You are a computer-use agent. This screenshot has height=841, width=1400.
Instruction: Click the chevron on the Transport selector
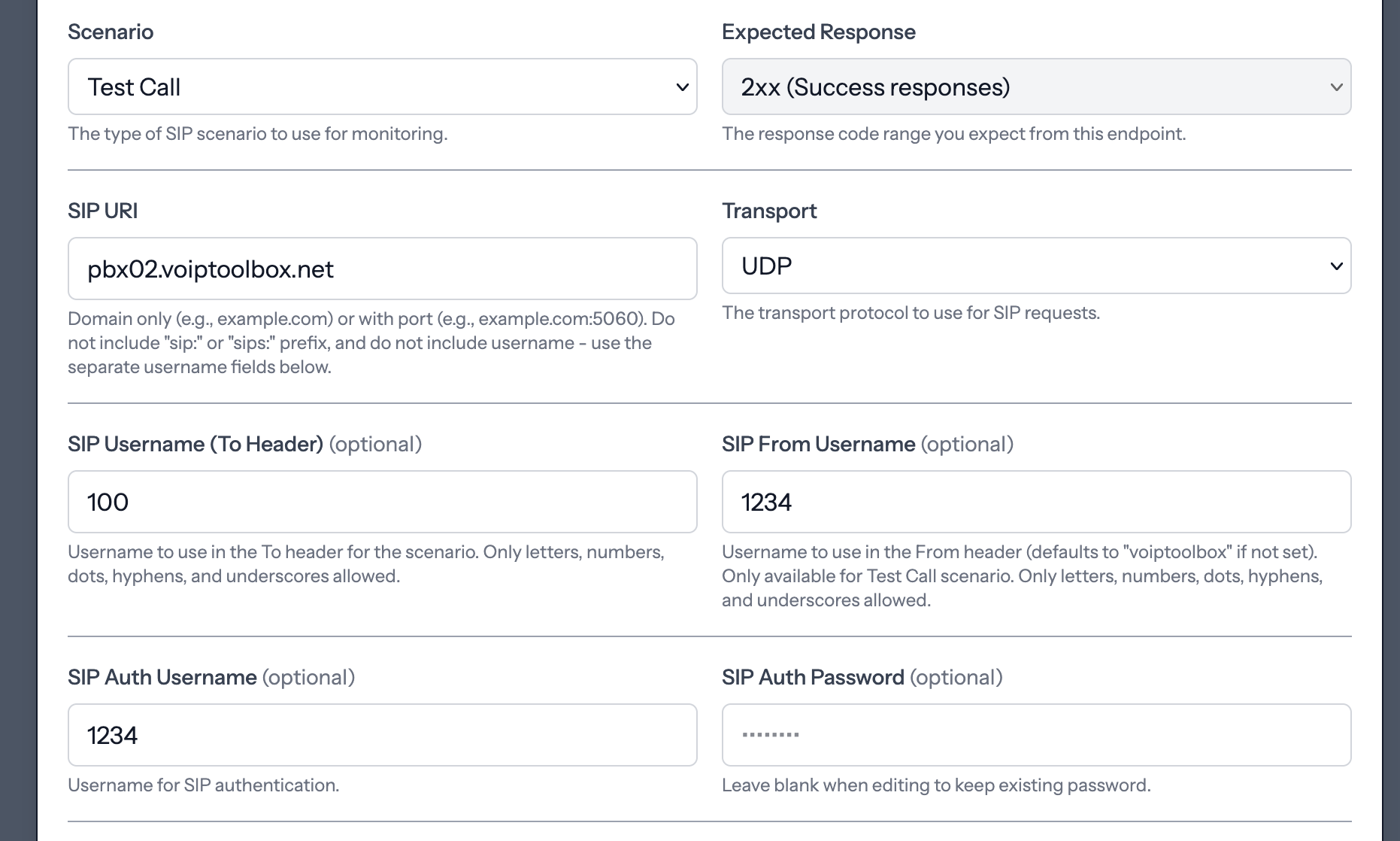pos(1336,266)
